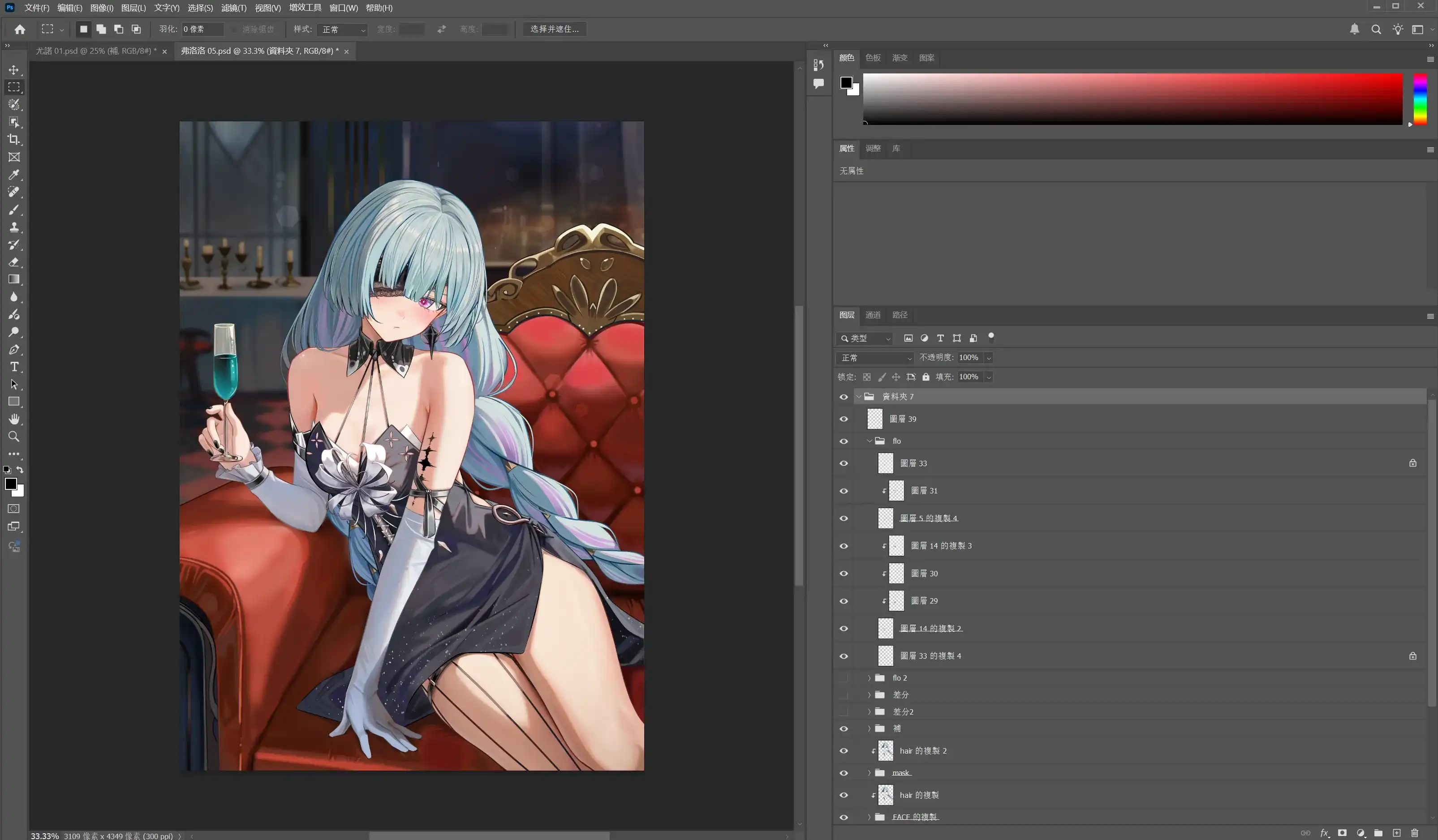
Task: Show the hidden flo 2 group
Action: pos(844,677)
